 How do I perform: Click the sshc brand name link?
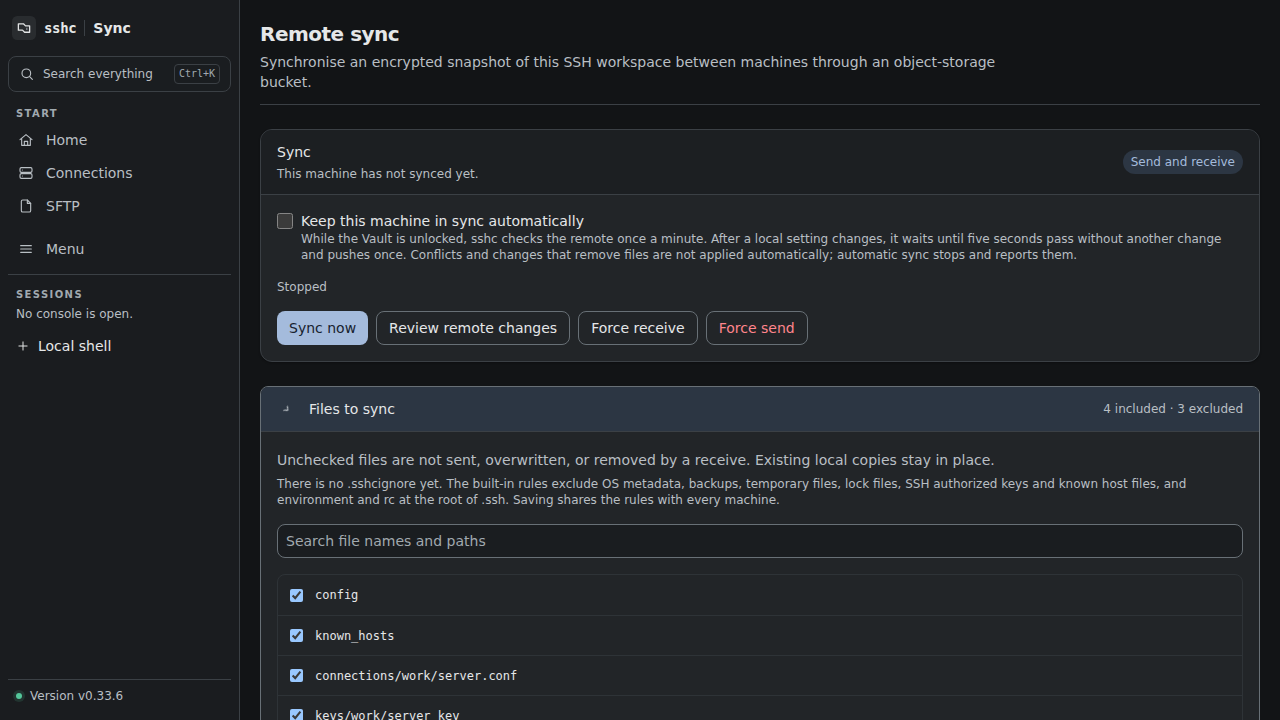(x=60, y=28)
